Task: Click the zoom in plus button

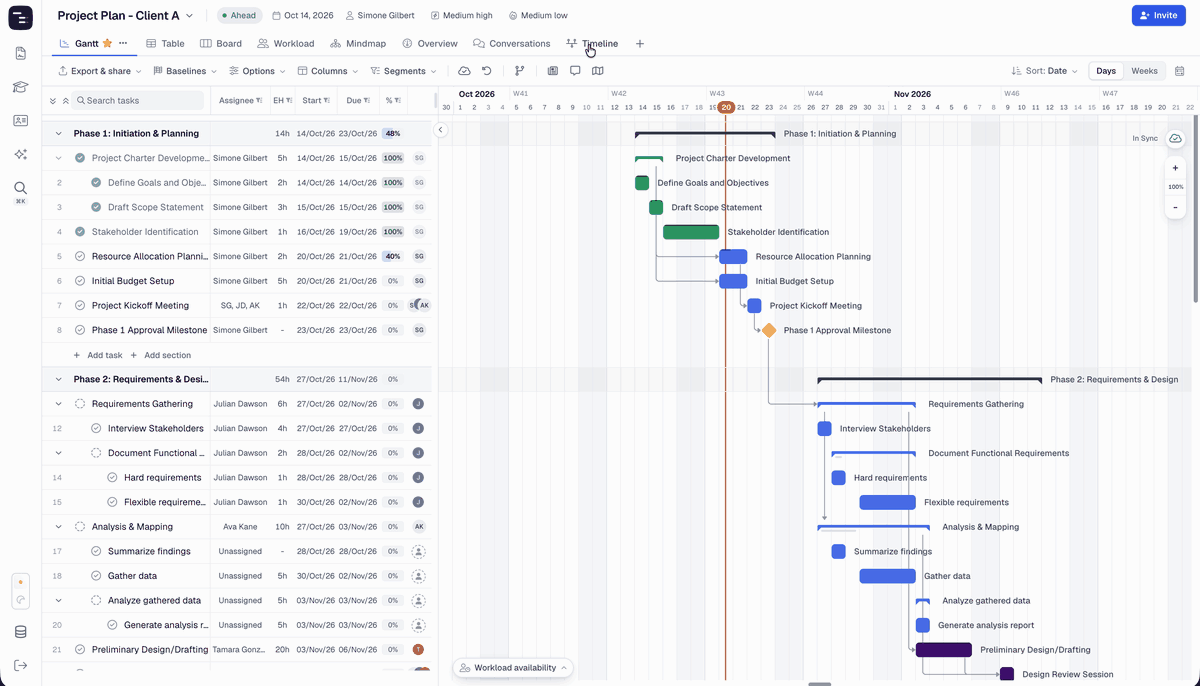Action: (x=1175, y=168)
